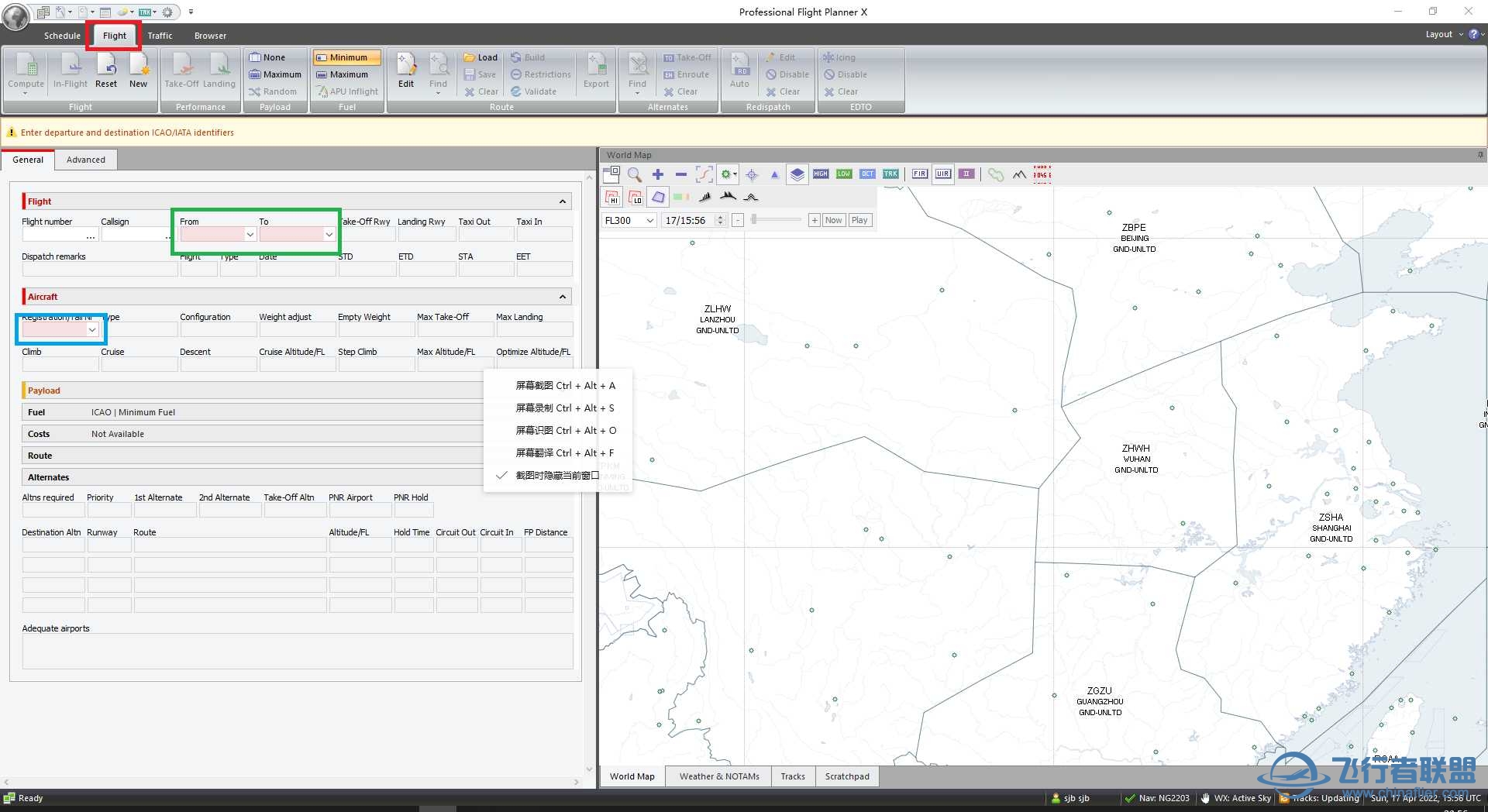Switch to the Traffic ribbon tab

[160, 36]
